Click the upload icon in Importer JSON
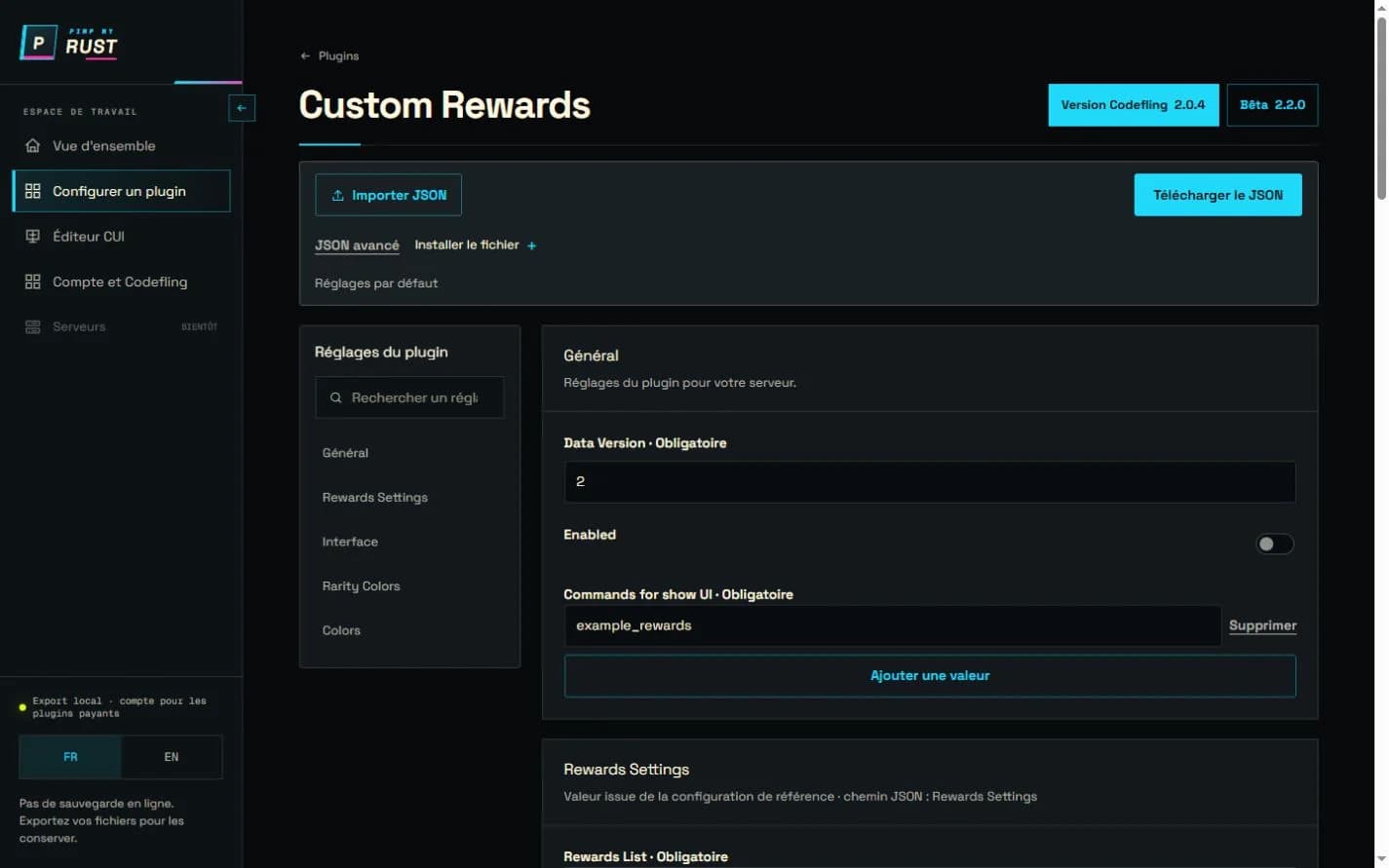Screen dimensions: 1389x868 pyautogui.click(x=338, y=196)
